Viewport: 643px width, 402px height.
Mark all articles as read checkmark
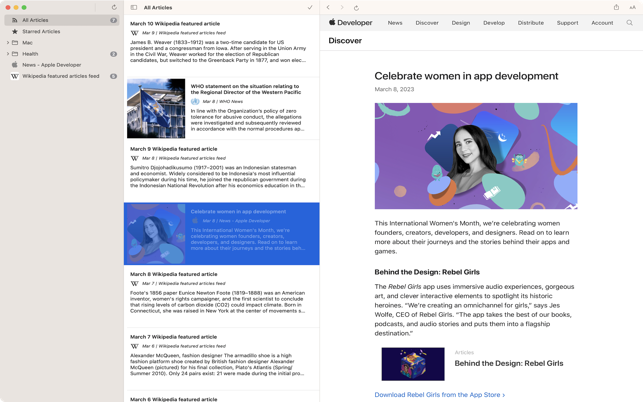310,7
